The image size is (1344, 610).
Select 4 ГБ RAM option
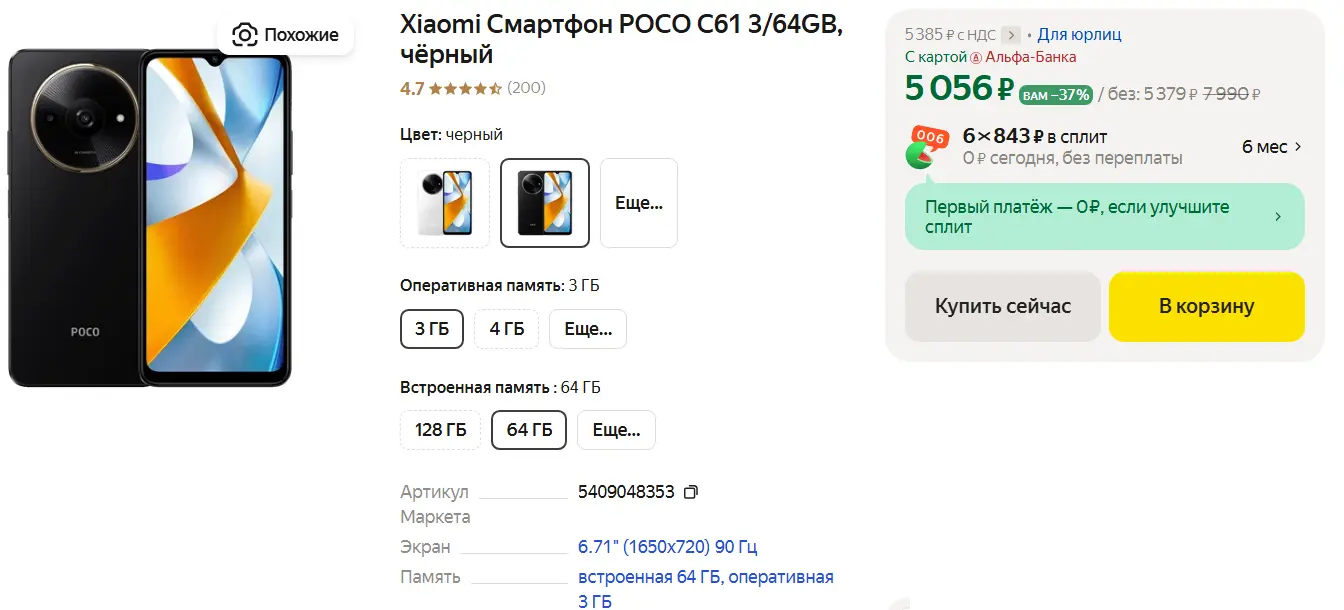click(506, 328)
